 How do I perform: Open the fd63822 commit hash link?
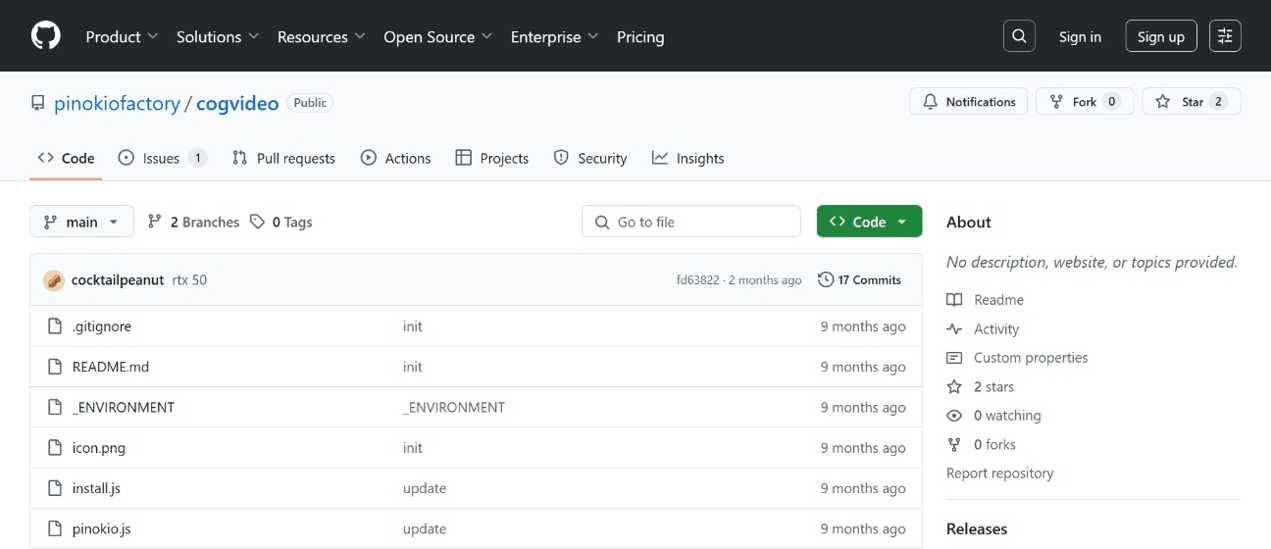697,280
